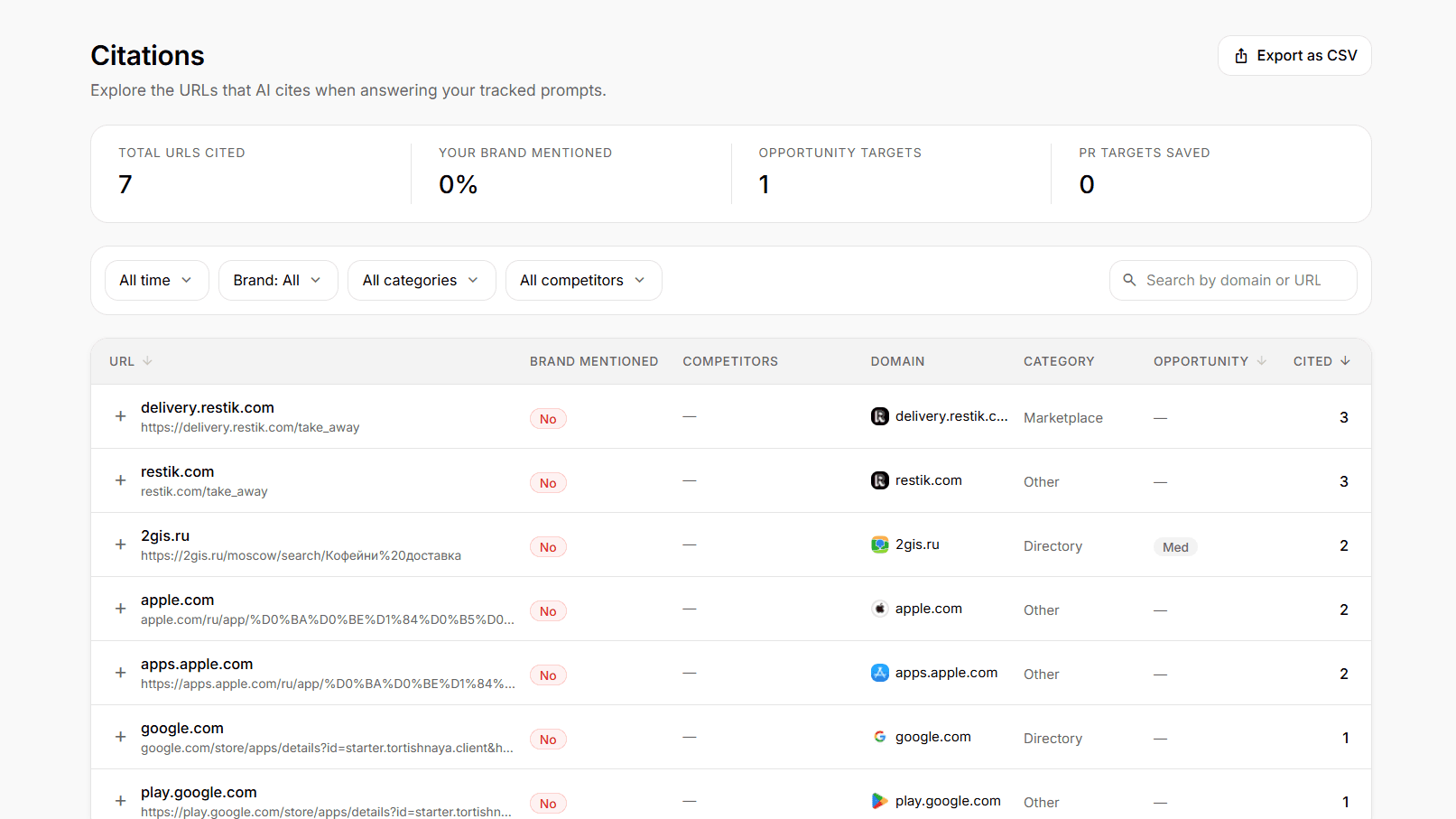This screenshot has height=819, width=1456.
Task: Click the Domain column header
Action: pos(897,361)
